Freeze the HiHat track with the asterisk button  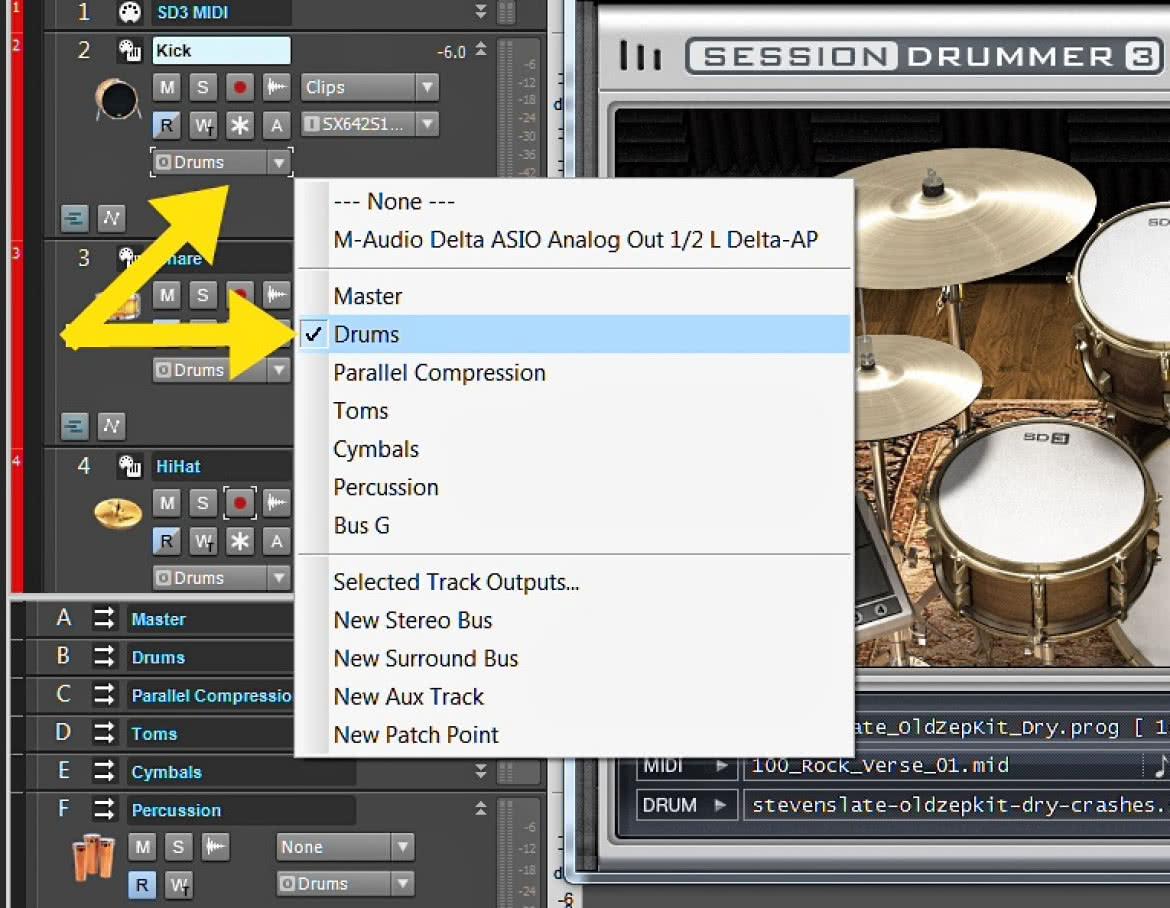(240, 541)
